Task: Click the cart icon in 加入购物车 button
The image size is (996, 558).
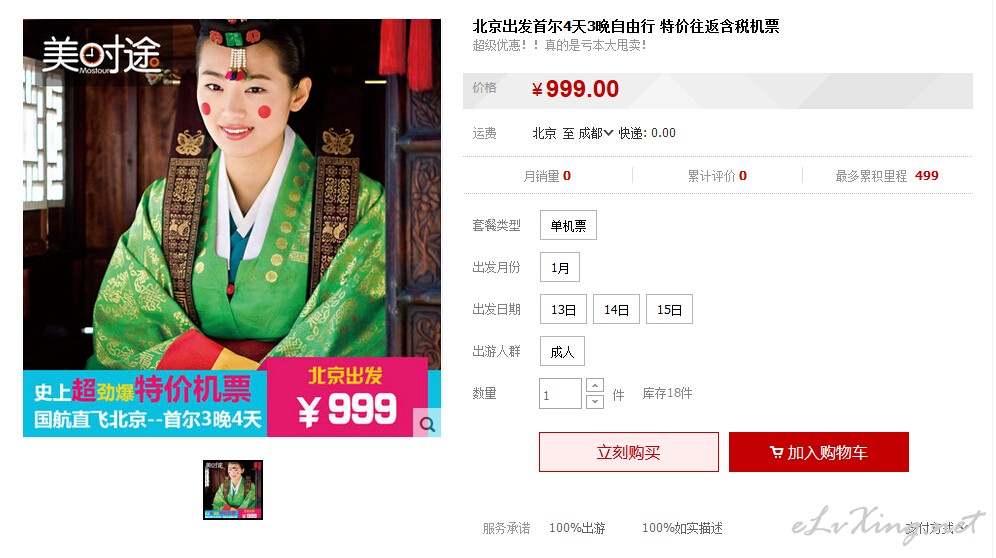Action: (x=776, y=452)
